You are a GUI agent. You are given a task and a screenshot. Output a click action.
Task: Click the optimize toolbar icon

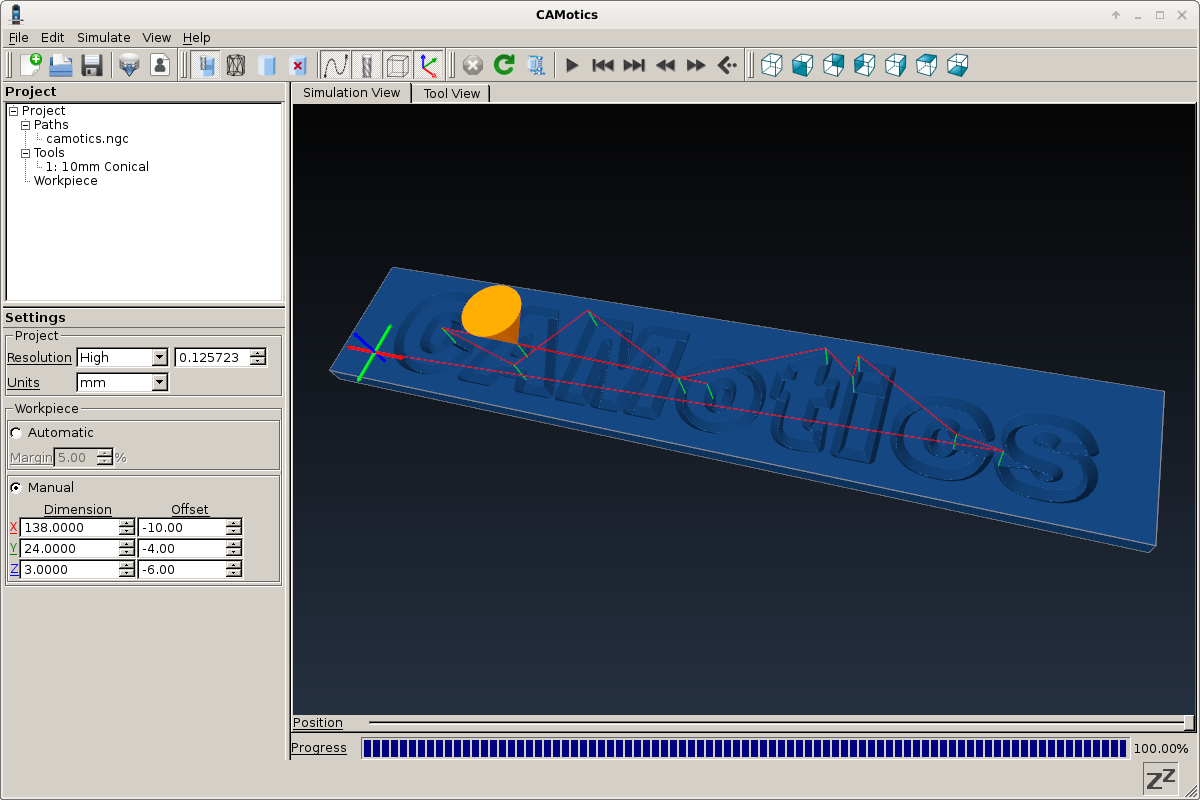[x=535, y=65]
